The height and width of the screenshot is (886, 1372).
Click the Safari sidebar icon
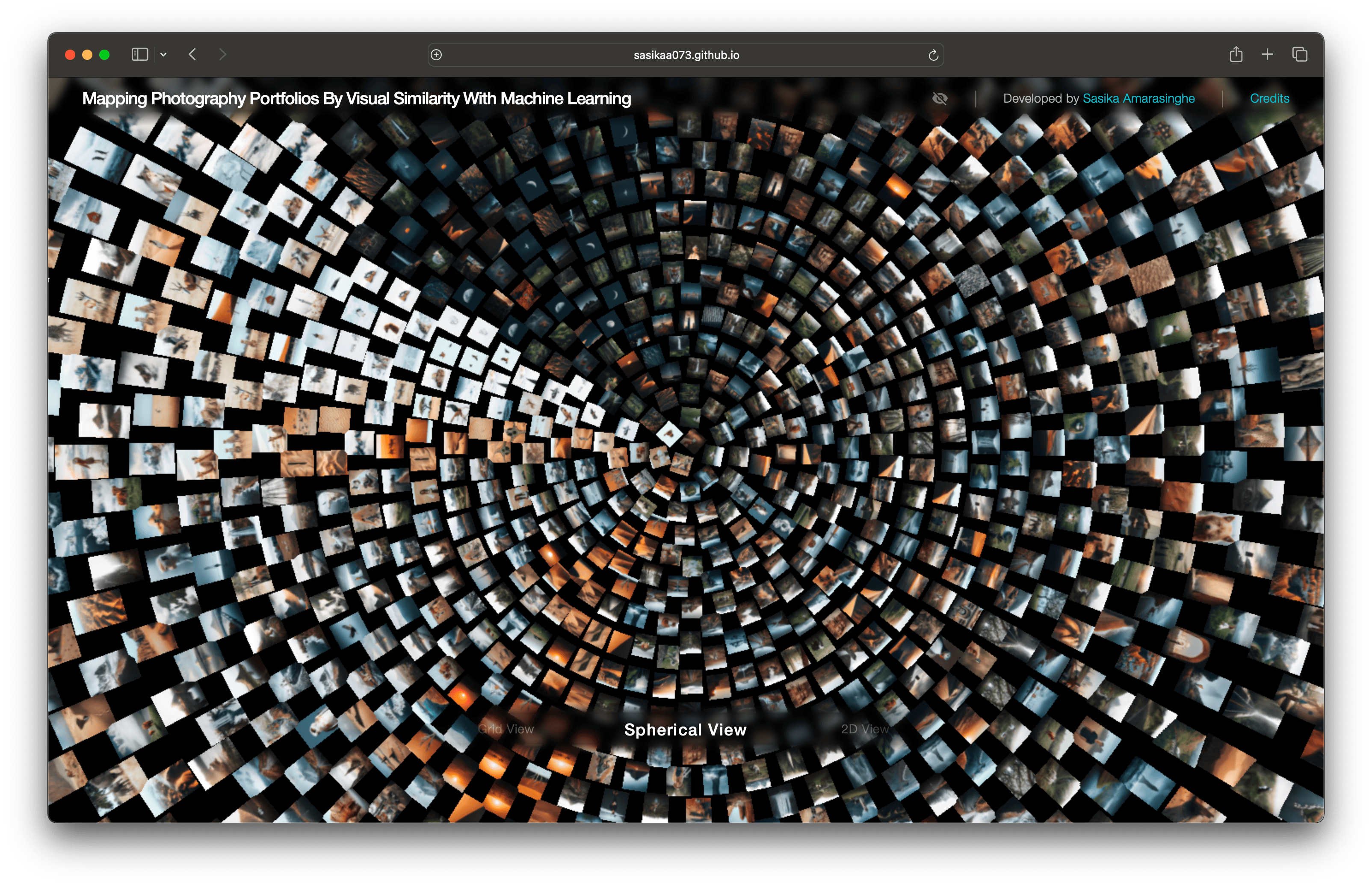pos(139,54)
